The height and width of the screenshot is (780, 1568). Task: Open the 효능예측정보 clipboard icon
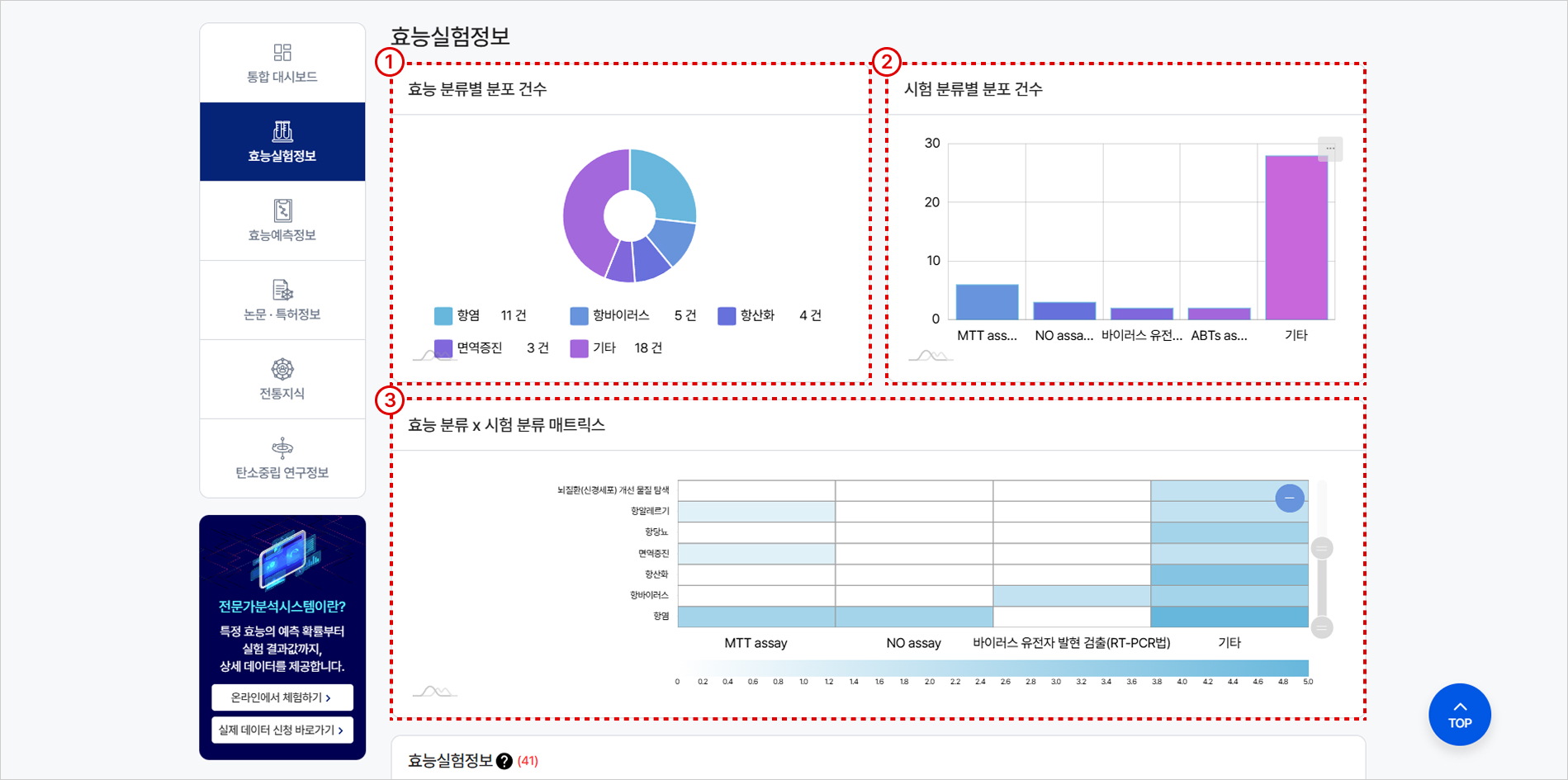tap(282, 210)
